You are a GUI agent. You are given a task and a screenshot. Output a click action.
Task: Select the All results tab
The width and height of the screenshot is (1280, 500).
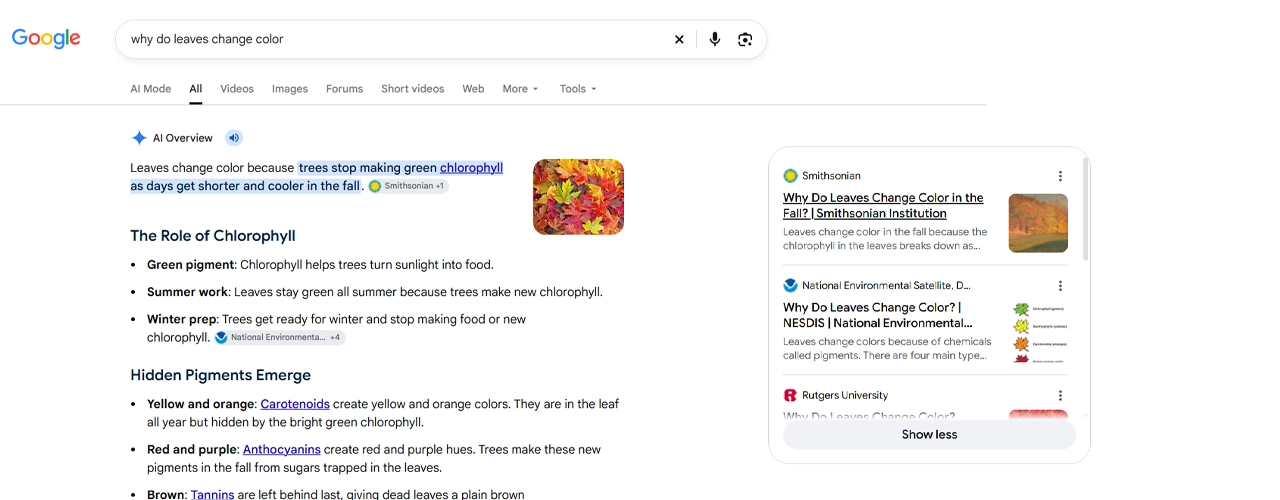pyautogui.click(x=196, y=89)
